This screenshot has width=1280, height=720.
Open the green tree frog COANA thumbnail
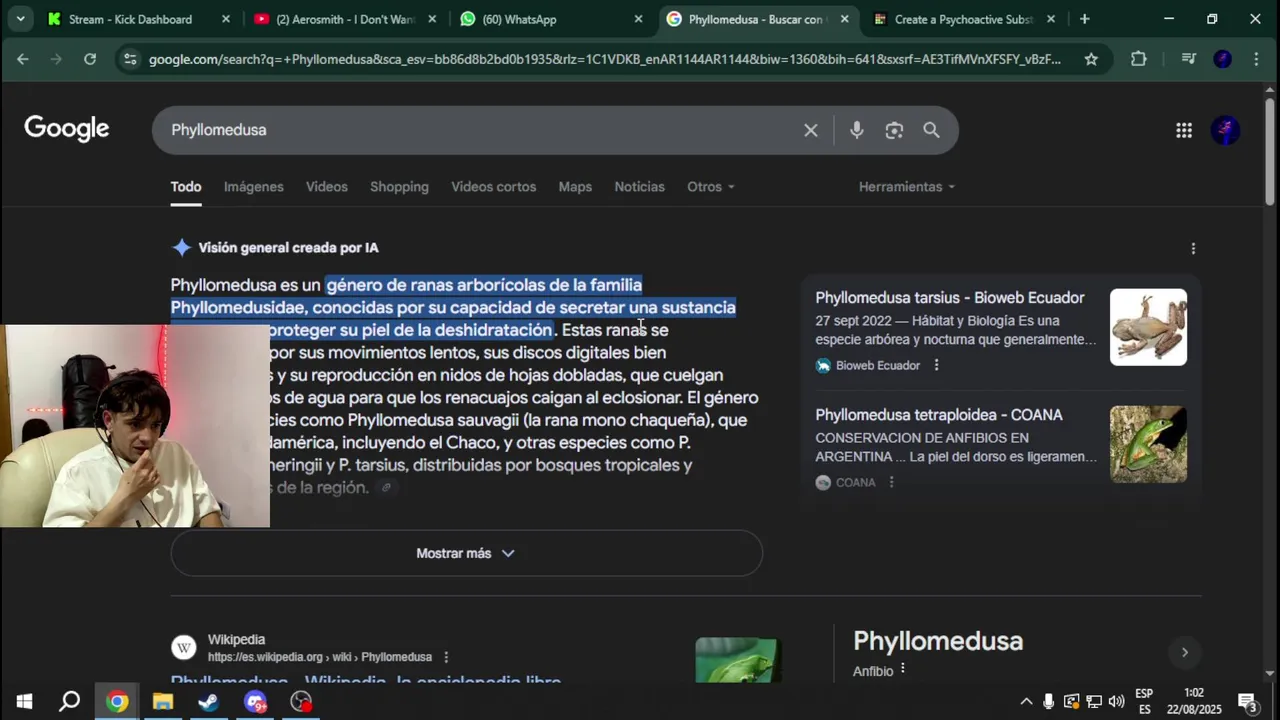point(1148,444)
